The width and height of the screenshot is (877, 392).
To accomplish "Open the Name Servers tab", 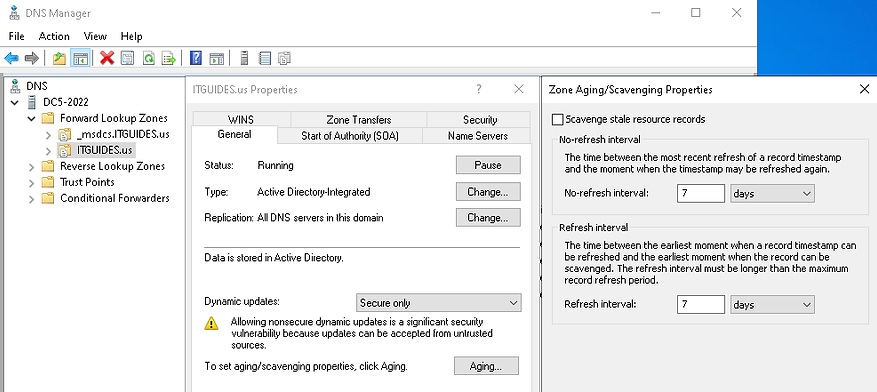I will pyautogui.click(x=477, y=136).
